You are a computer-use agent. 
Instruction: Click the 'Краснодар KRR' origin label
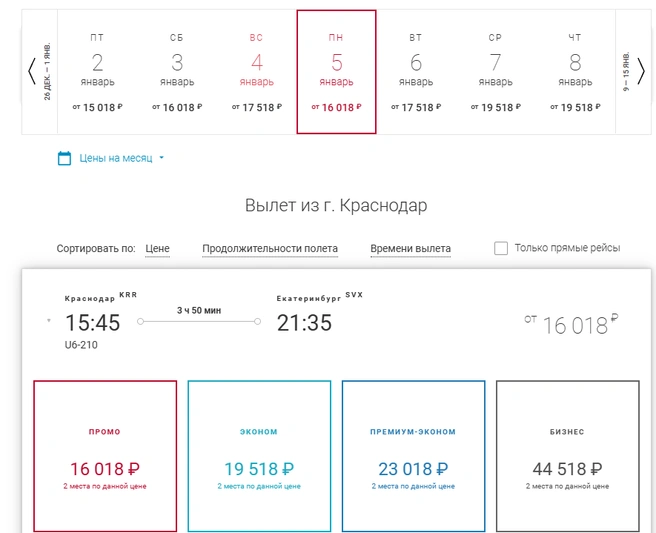101,297
